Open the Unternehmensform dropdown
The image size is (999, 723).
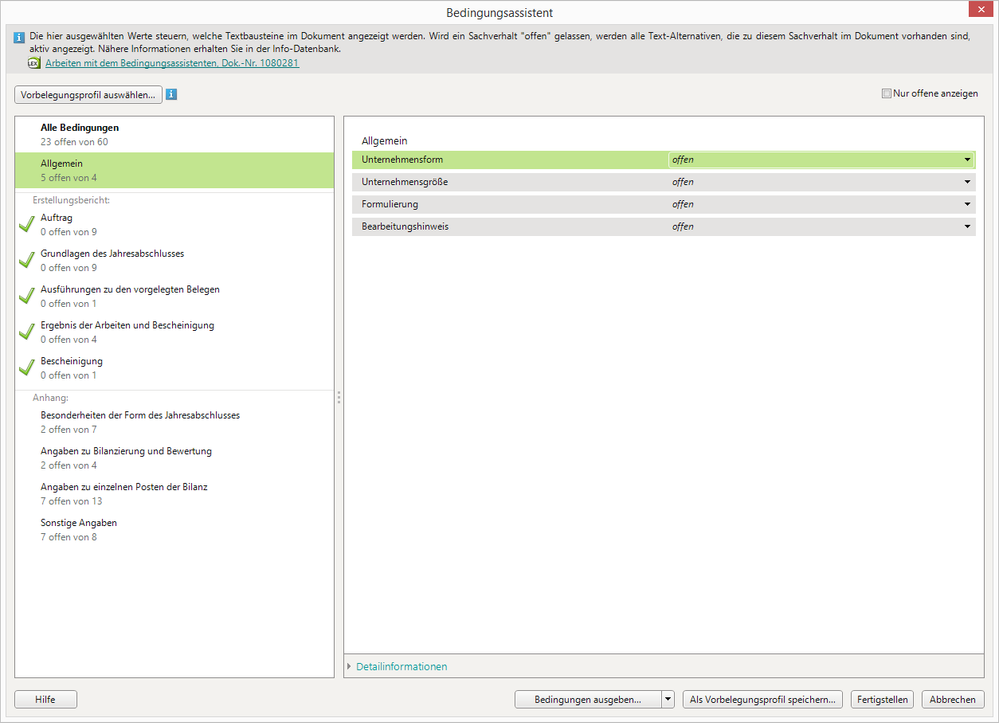coord(967,160)
